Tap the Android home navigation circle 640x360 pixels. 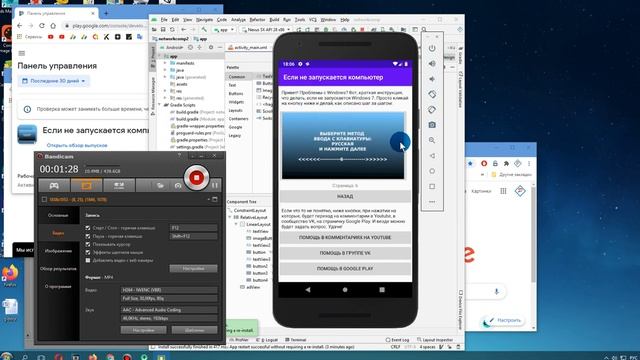pos(345,289)
